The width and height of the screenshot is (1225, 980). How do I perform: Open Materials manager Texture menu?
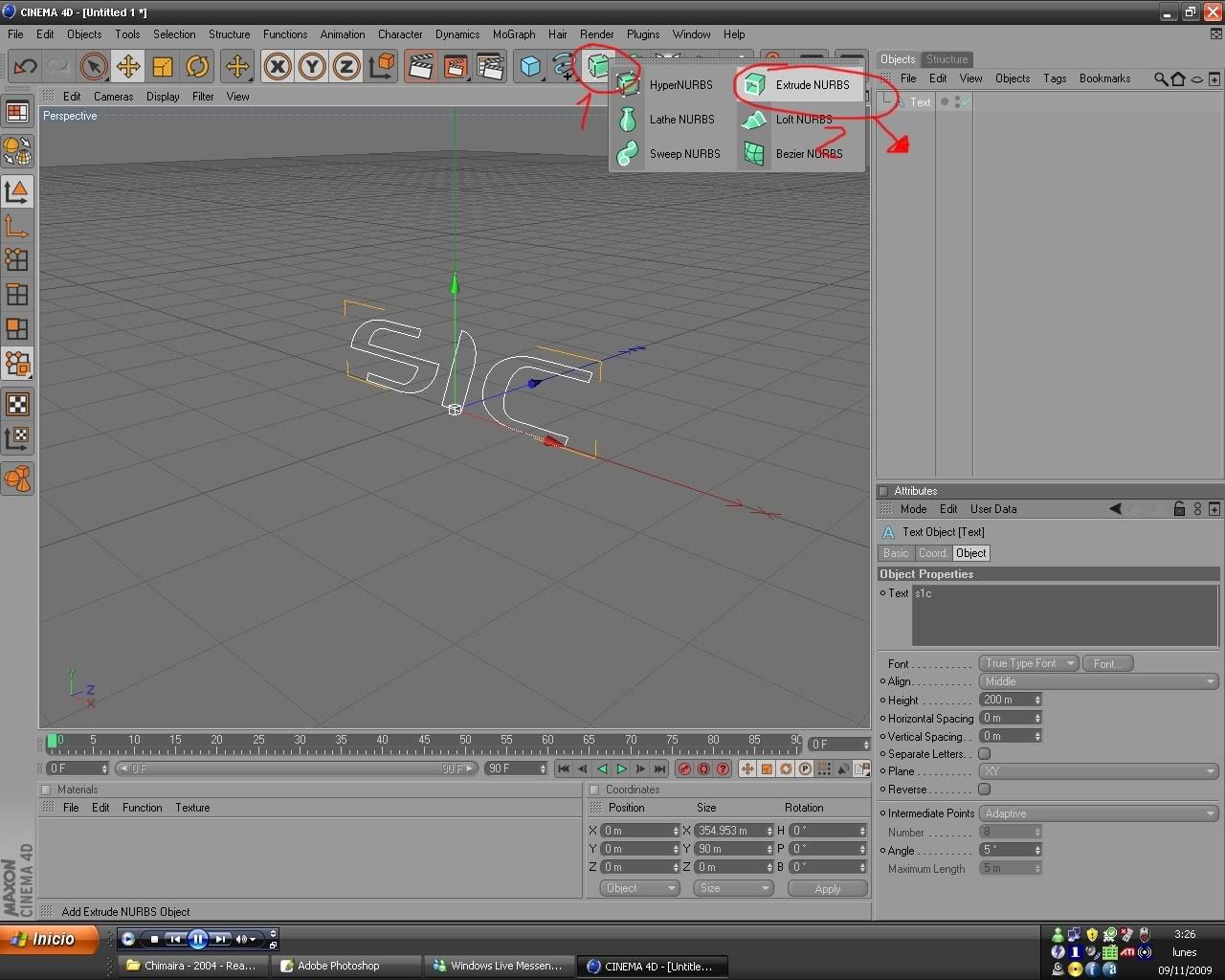click(192, 808)
